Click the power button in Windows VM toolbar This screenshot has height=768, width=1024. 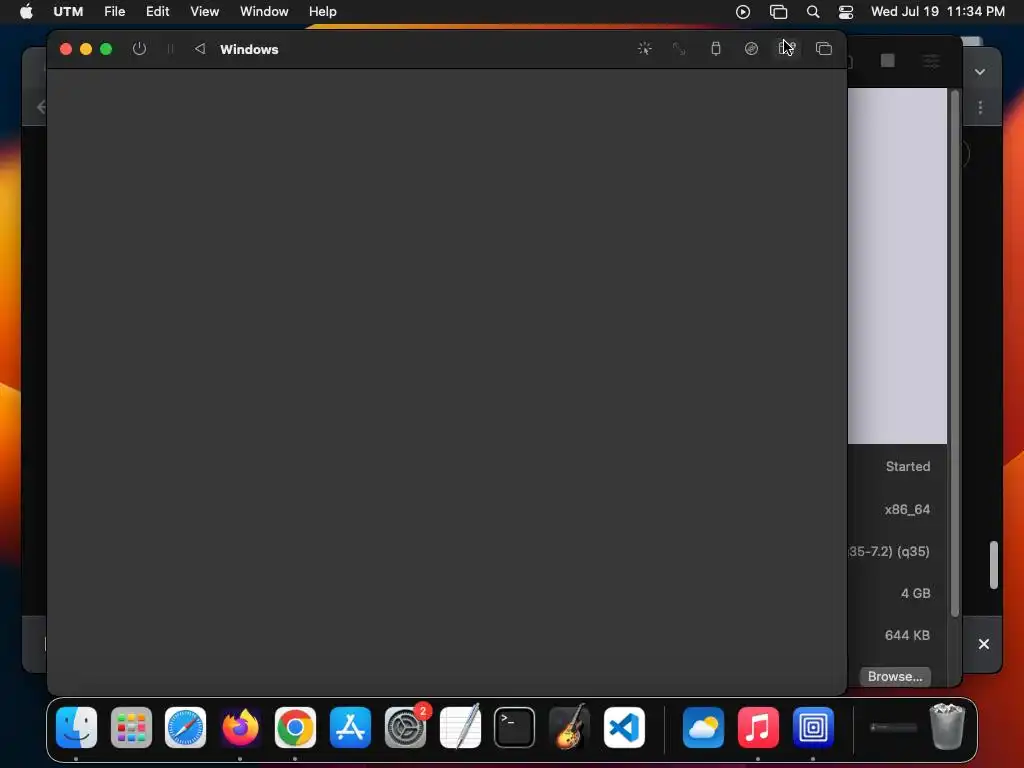click(x=139, y=49)
